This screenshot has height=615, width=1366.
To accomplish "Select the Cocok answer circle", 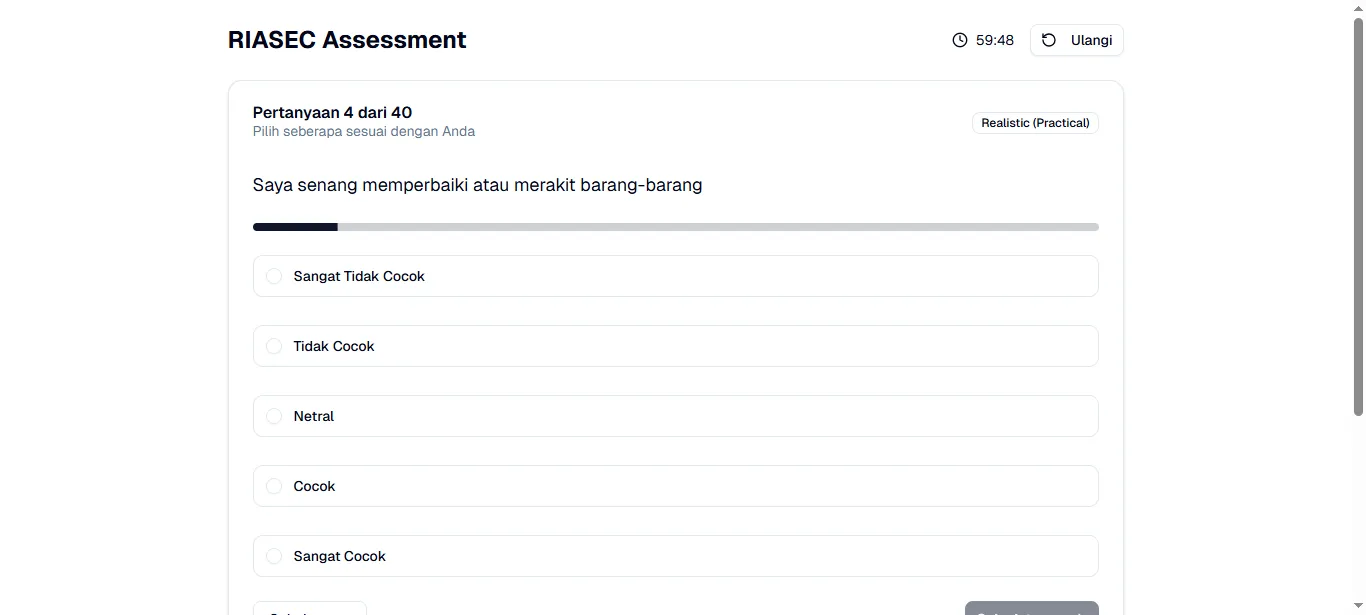I will [273, 486].
